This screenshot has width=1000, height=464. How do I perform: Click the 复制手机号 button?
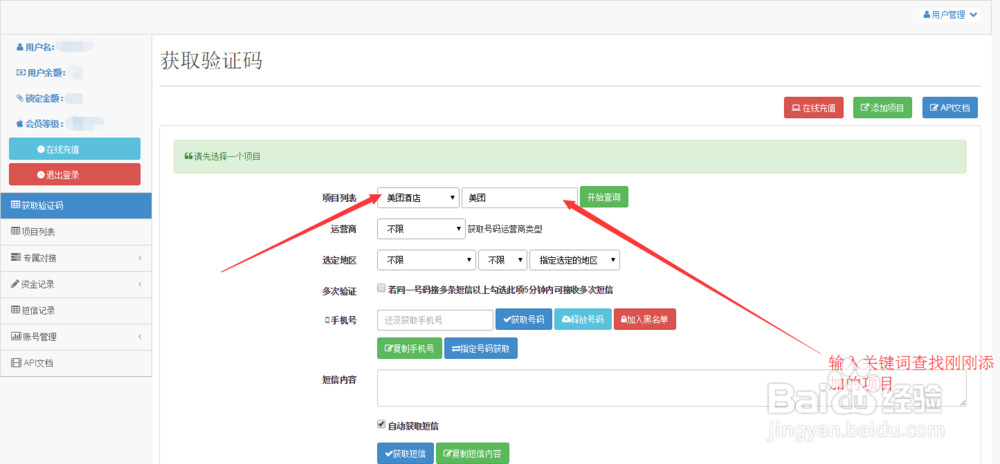(409, 349)
